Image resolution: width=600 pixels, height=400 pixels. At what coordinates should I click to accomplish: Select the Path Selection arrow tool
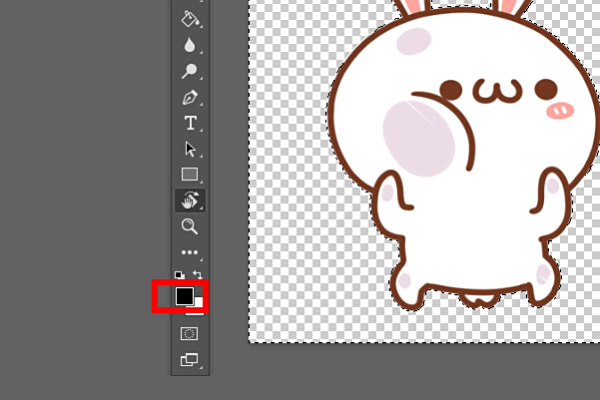pyautogui.click(x=190, y=149)
